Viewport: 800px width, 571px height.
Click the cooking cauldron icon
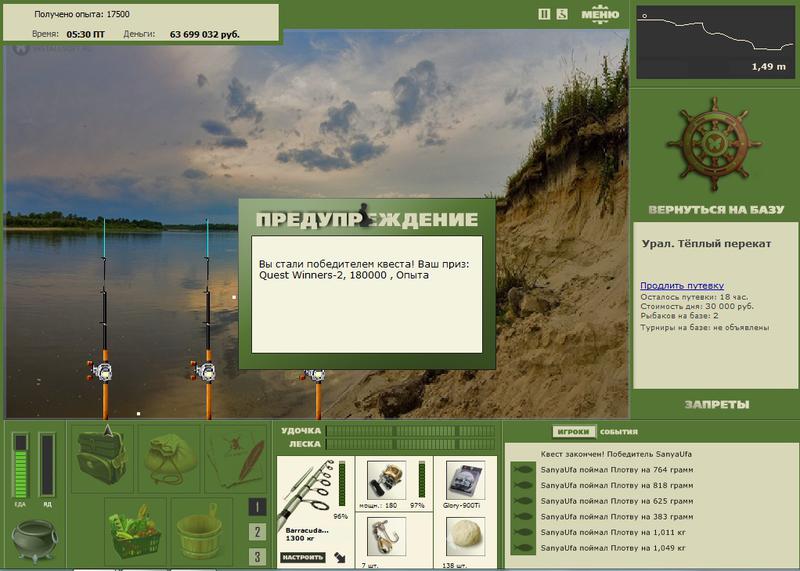[34, 540]
